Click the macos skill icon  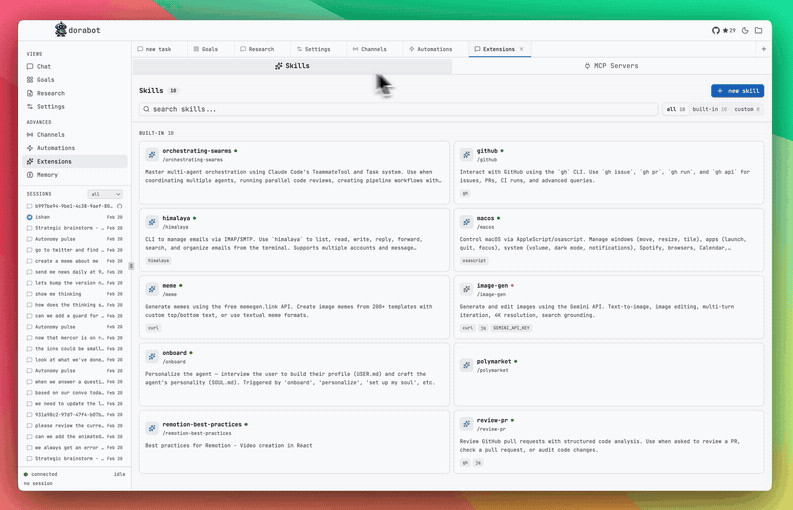point(466,222)
